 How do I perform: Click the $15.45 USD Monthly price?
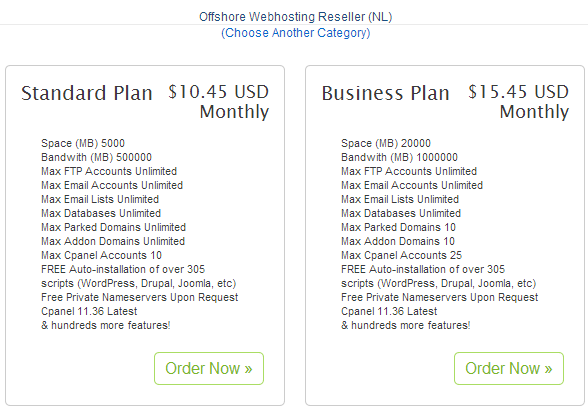[519, 102]
